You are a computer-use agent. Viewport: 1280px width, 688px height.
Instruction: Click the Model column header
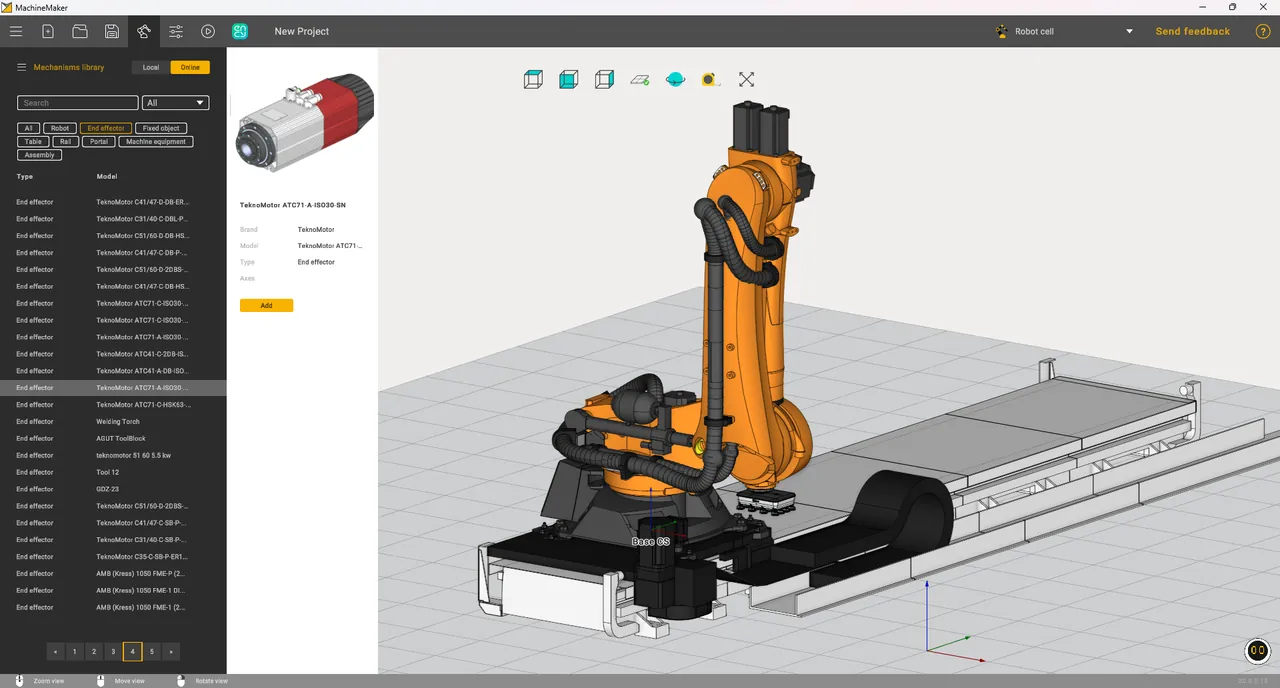tap(106, 176)
